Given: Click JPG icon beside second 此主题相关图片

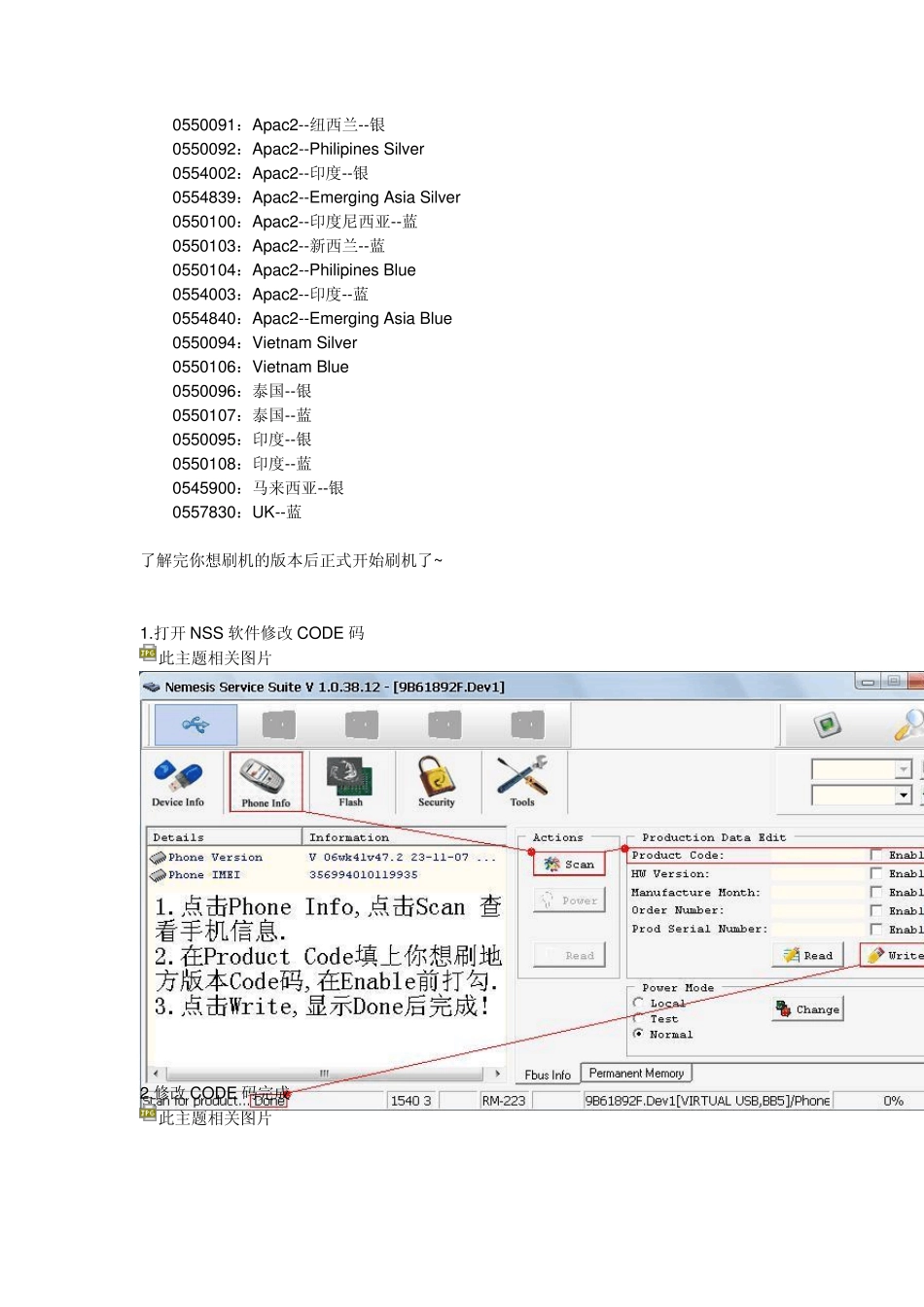Looking at the screenshot, I should click(x=148, y=1113).
